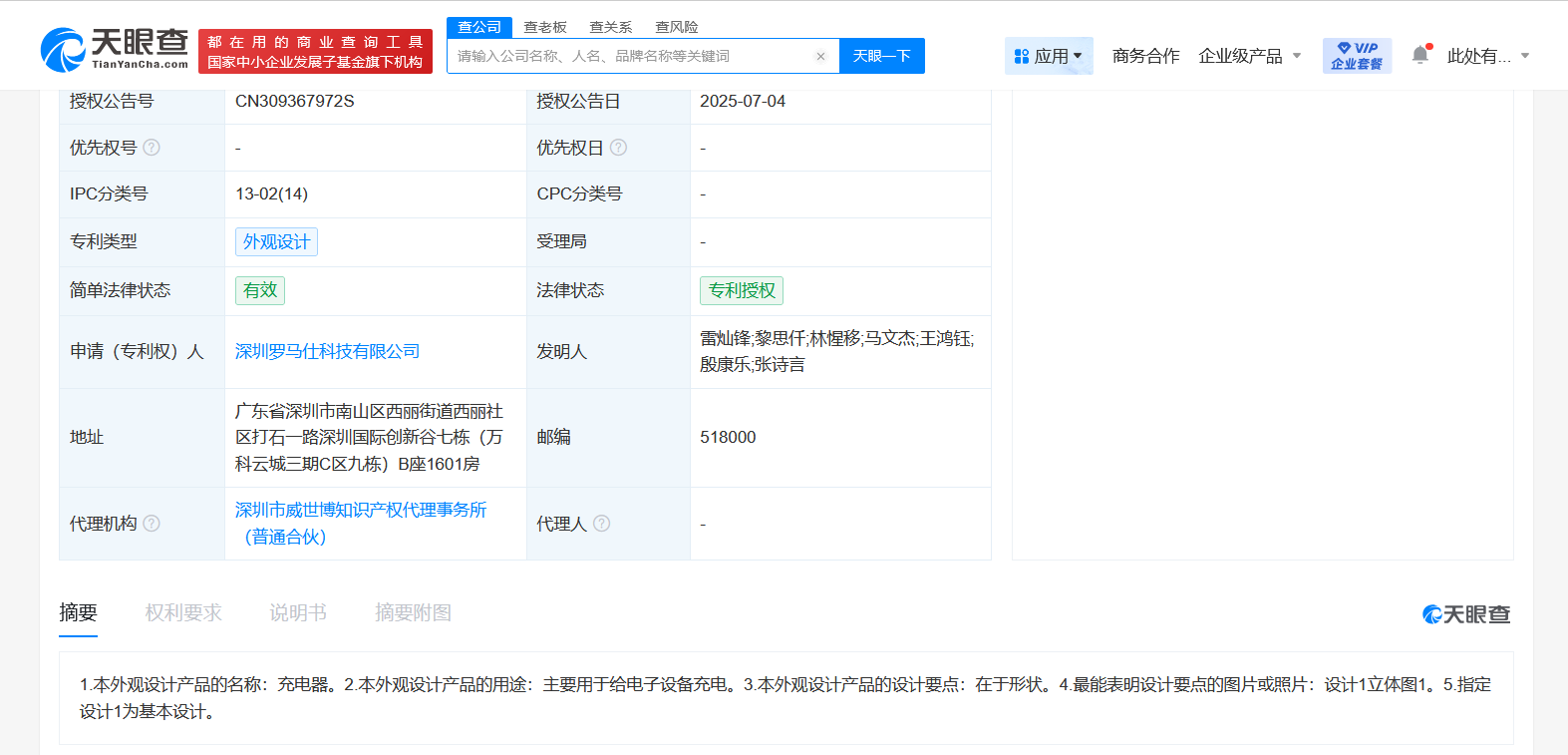1568x755 pixels.
Task: Expand the 企业级产品 dropdown
Action: click(x=1250, y=56)
